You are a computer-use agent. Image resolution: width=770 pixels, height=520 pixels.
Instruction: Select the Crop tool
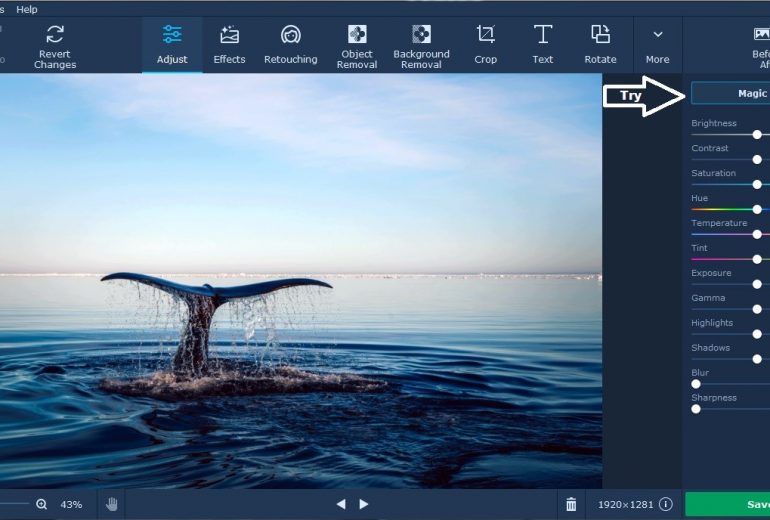485,45
